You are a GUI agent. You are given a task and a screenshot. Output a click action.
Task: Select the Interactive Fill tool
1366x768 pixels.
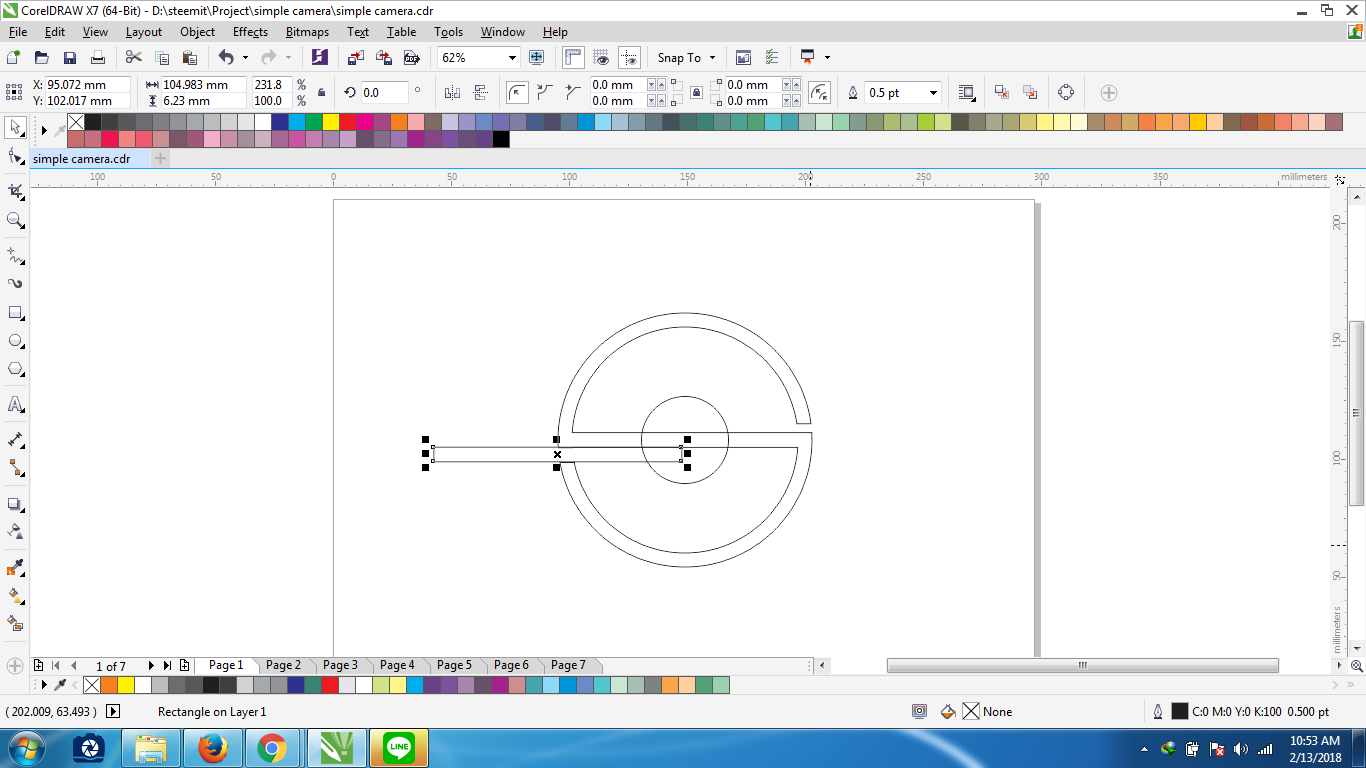click(x=15, y=596)
